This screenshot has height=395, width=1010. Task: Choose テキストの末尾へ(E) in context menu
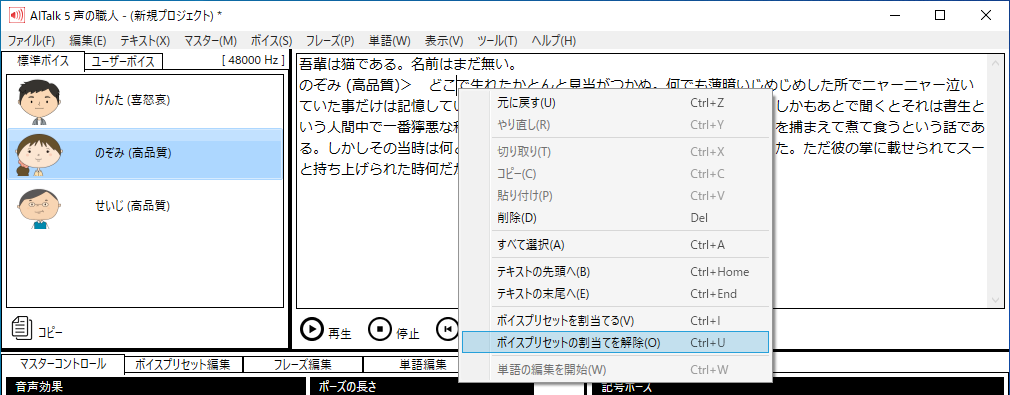click(x=615, y=294)
